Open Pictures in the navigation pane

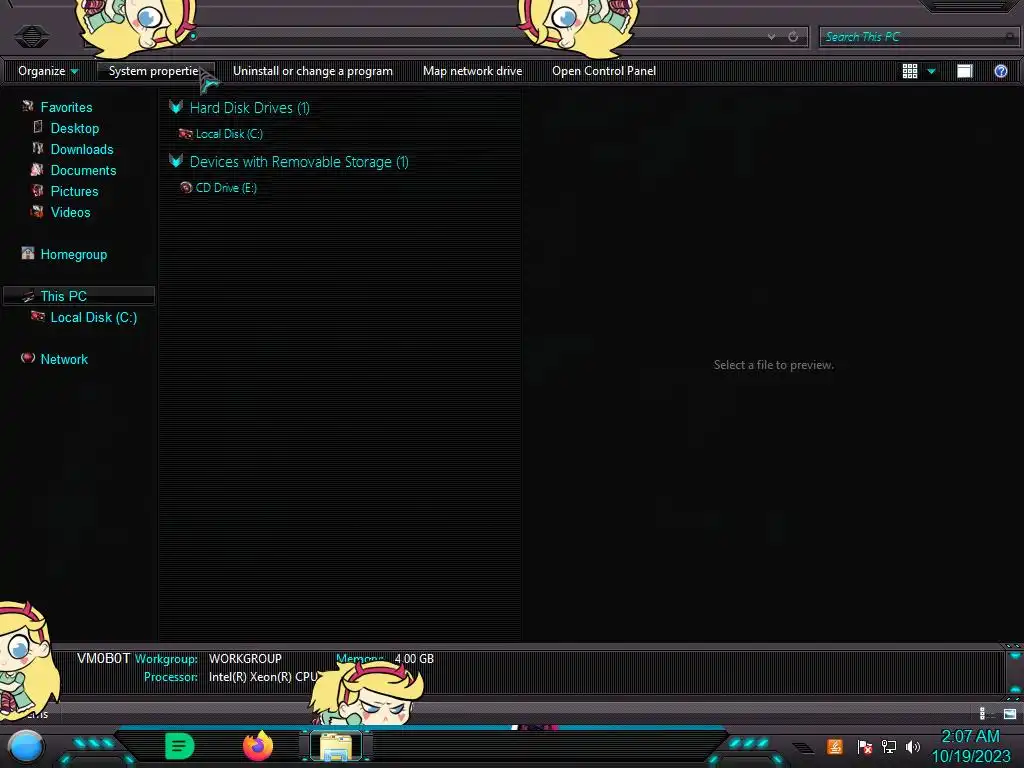click(x=74, y=191)
